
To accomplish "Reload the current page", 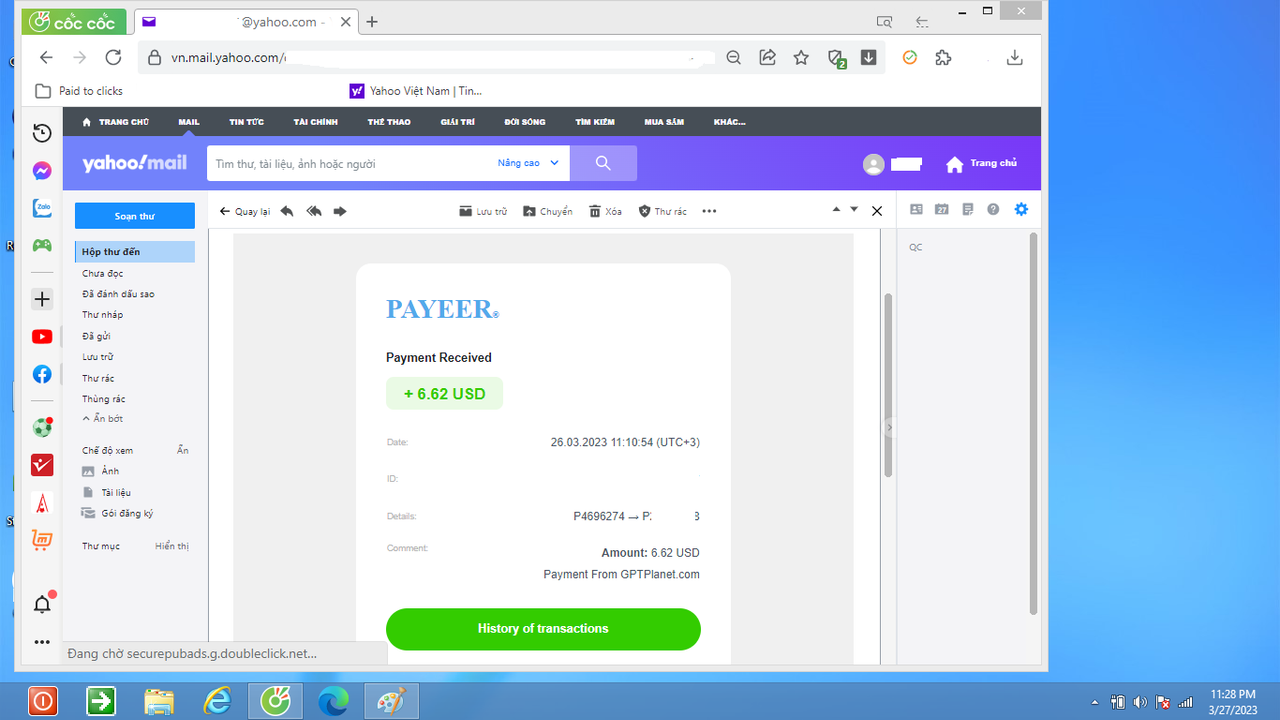I will (x=113, y=58).
